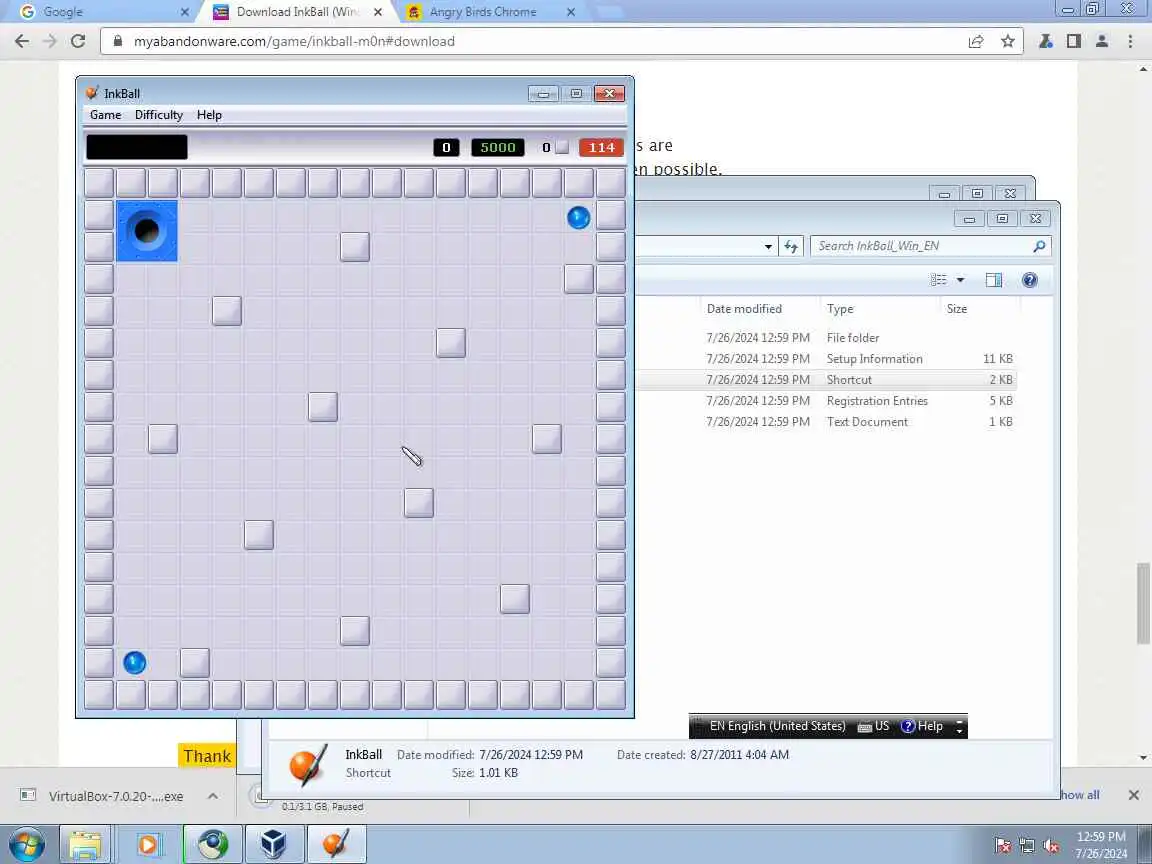Switch to InkBall in the taskbar
Screen dimensions: 1152x864
336,844
